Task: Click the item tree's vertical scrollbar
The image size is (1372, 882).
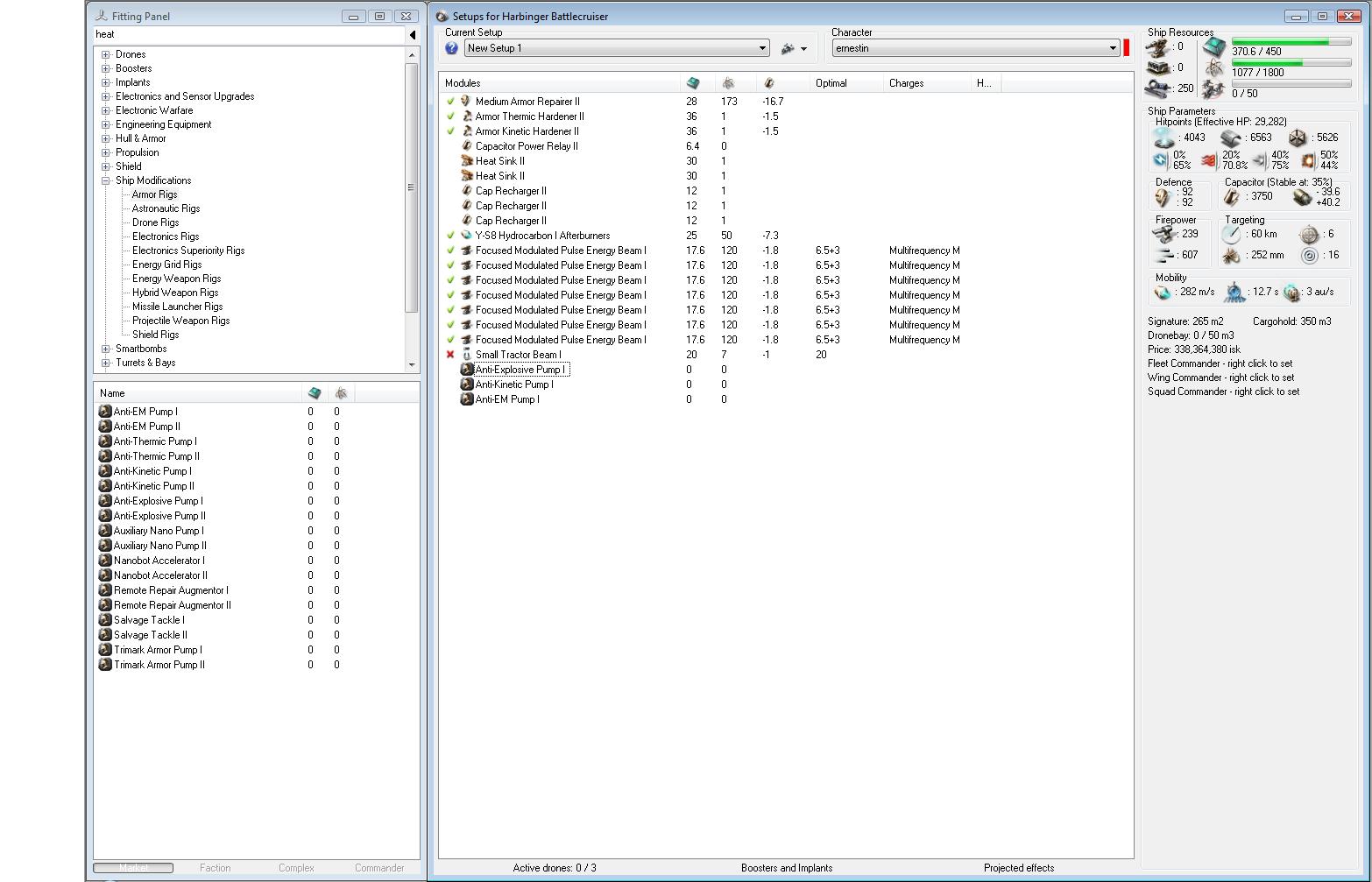Action: (x=411, y=209)
